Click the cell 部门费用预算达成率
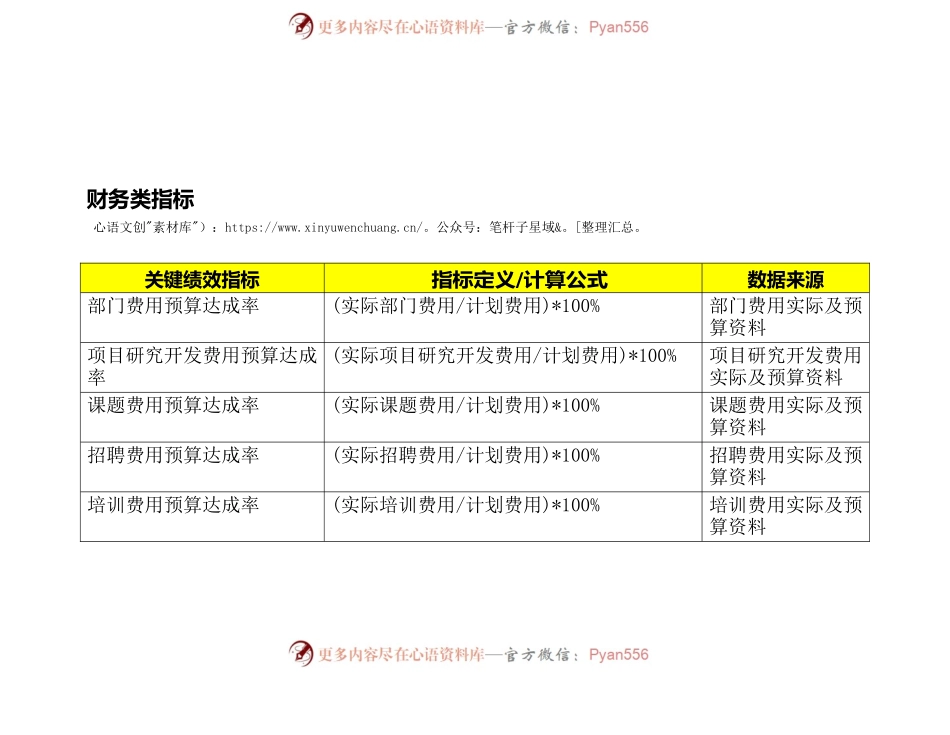Image resolution: width=950 pixels, height=735 pixels. point(202,318)
